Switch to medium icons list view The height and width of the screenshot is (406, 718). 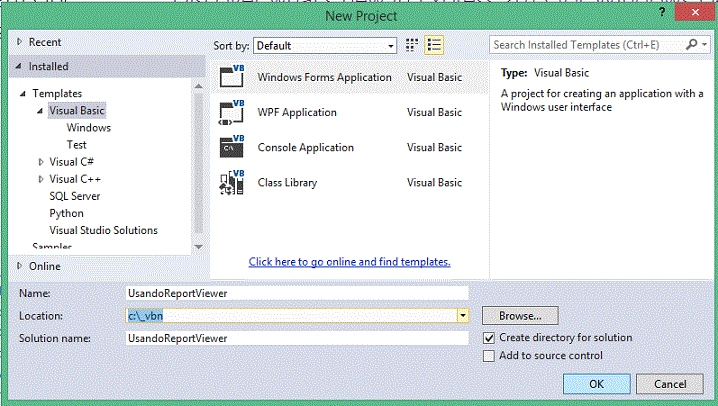click(434, 45)
